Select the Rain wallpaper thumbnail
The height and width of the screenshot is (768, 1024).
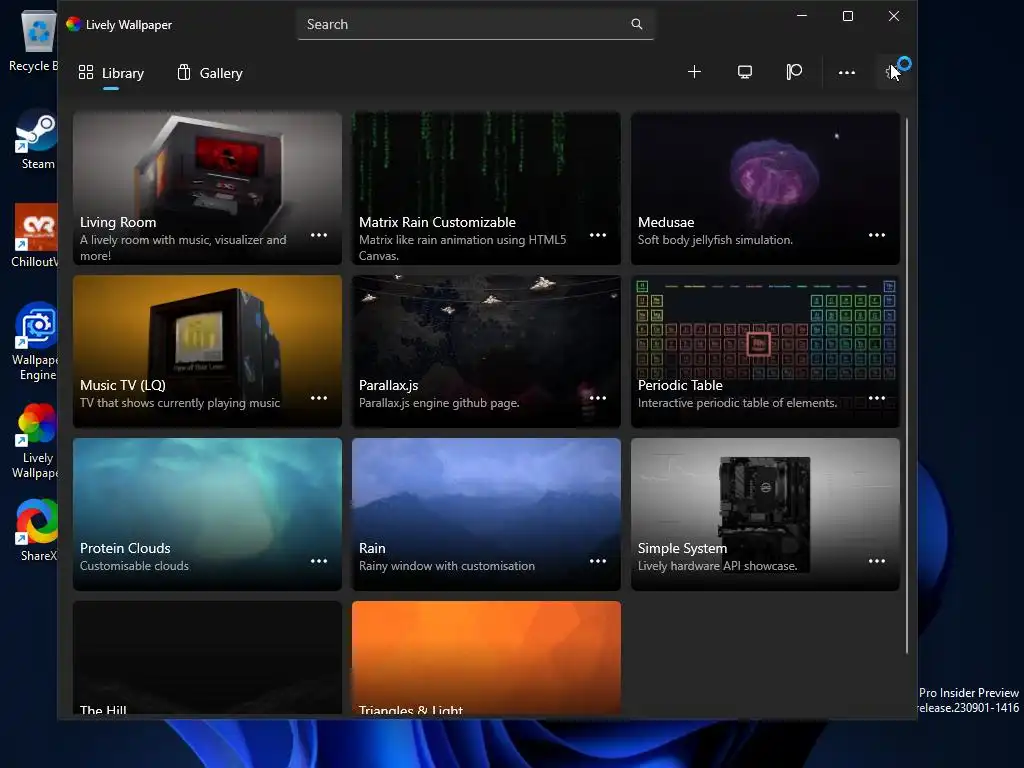pyautogui.click(x=486, y=514)
